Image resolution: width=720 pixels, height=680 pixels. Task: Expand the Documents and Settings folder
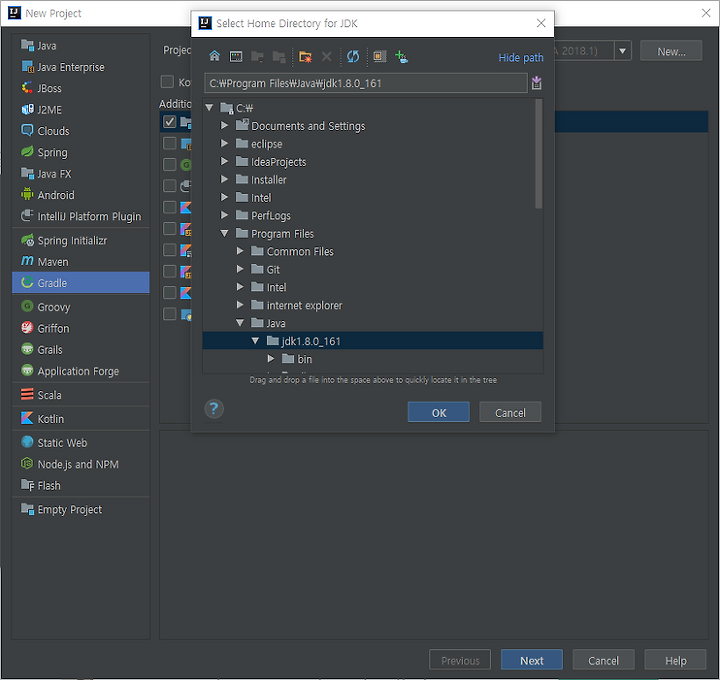(224, 125)
